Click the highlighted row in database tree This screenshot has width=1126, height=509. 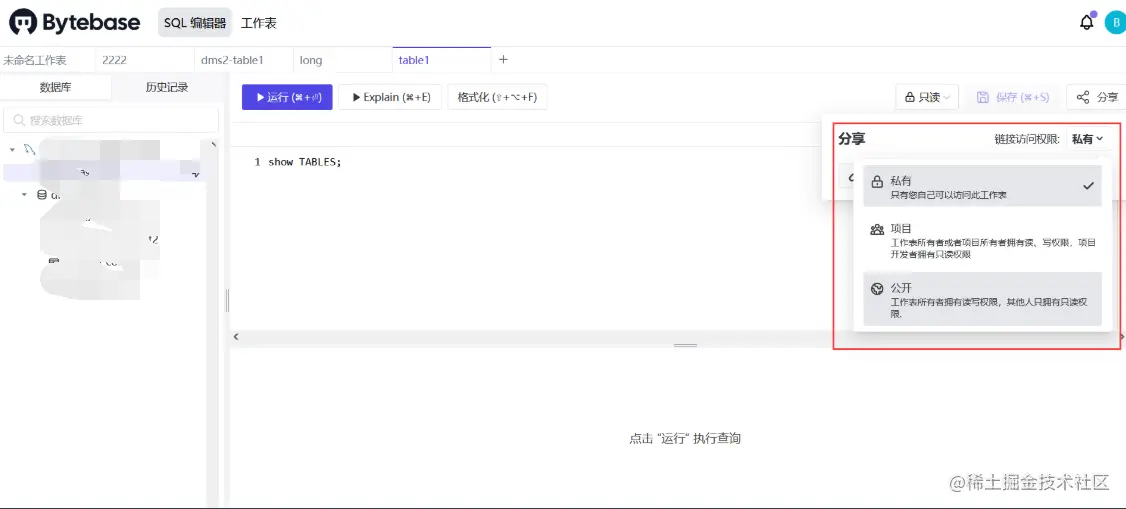104,172
